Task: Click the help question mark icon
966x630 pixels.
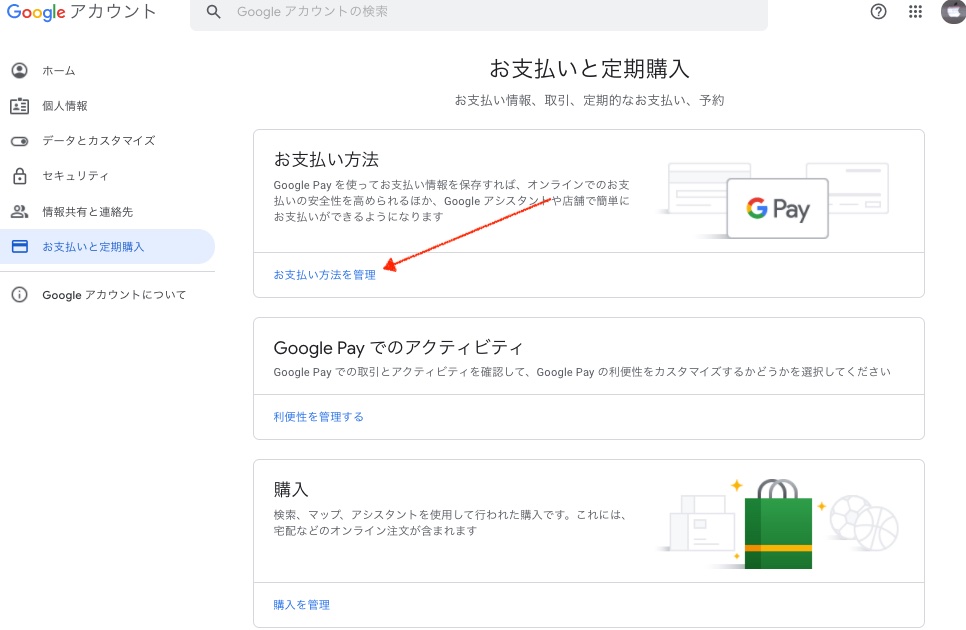Action: 878,12
